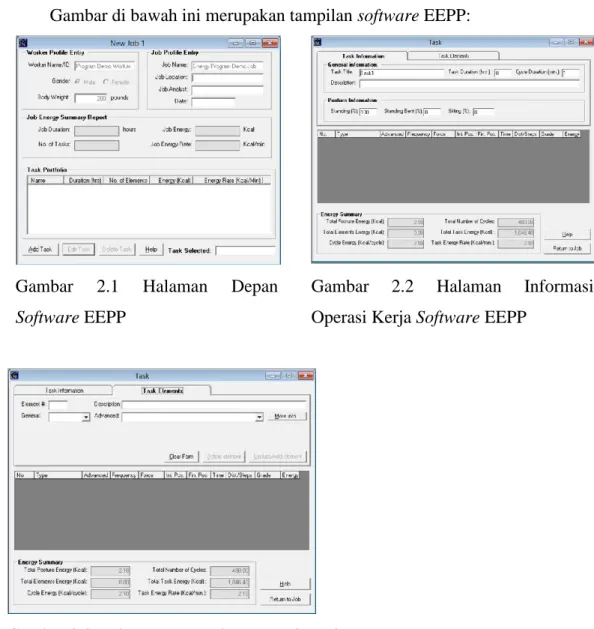Click the Job Analyst field
594x629 pixels.
tap(227, 90)
